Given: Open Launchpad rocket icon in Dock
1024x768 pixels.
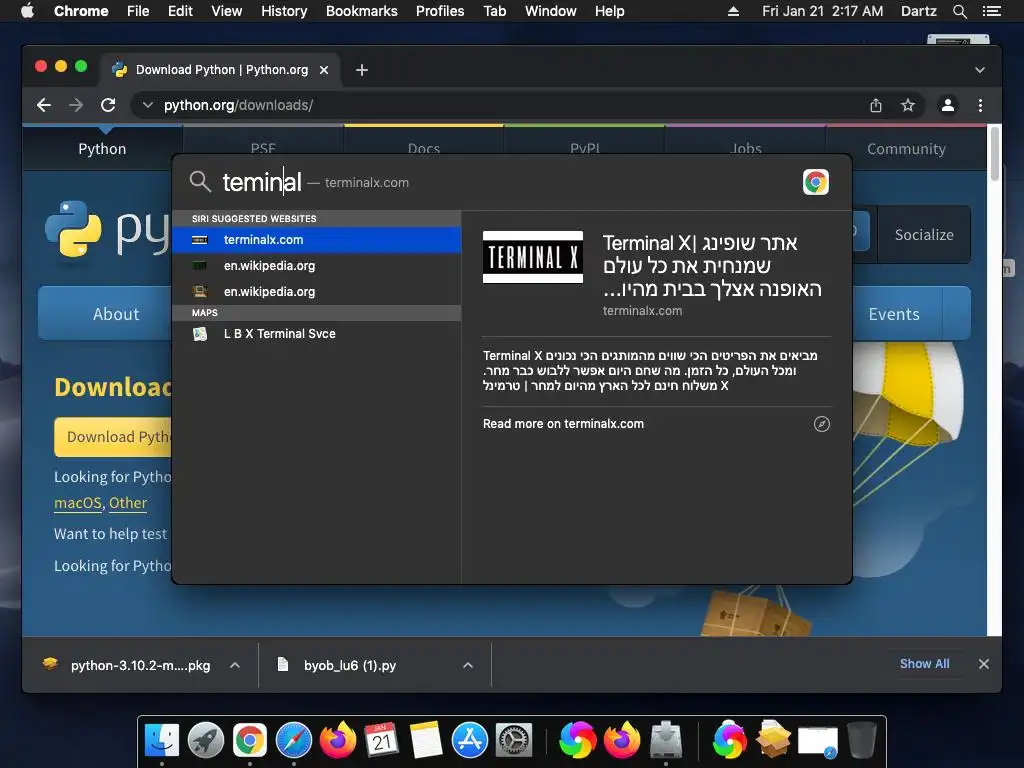Looking at the screenshot, I should click(206, 741).
